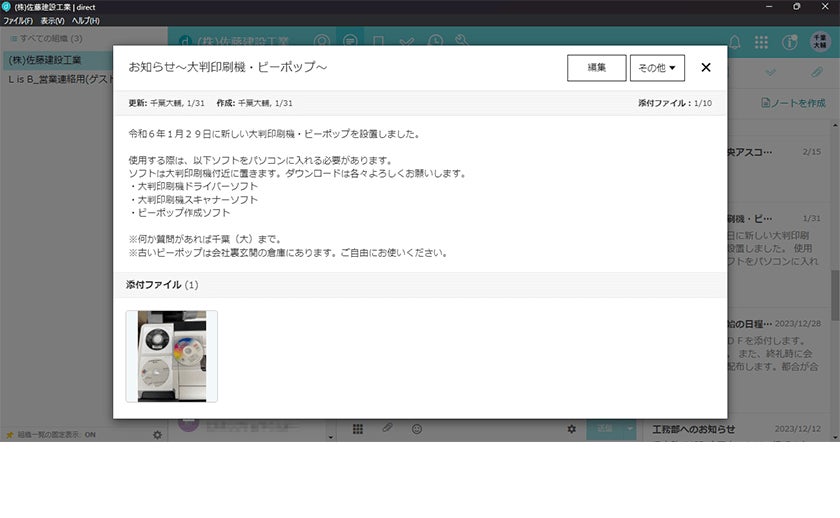Expand すべての組織 (3) list
This screenshot has height=518, width=840.
point(47,39)
